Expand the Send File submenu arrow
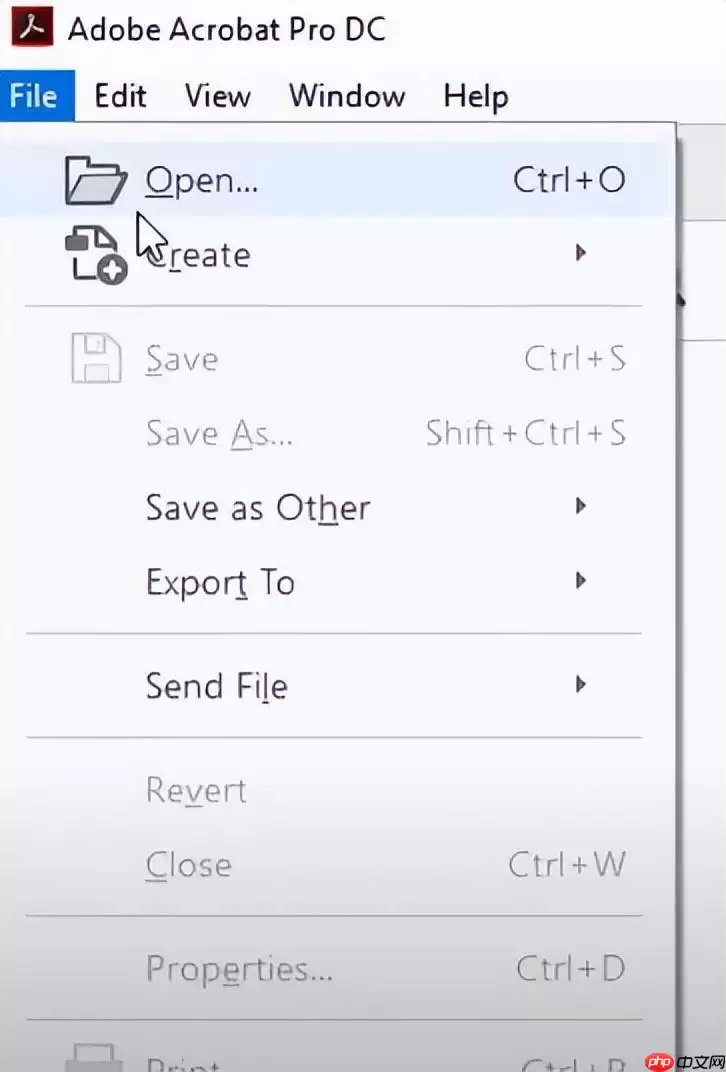The height and width of the screenshot is (1072, 726). (x=580, y=684)
